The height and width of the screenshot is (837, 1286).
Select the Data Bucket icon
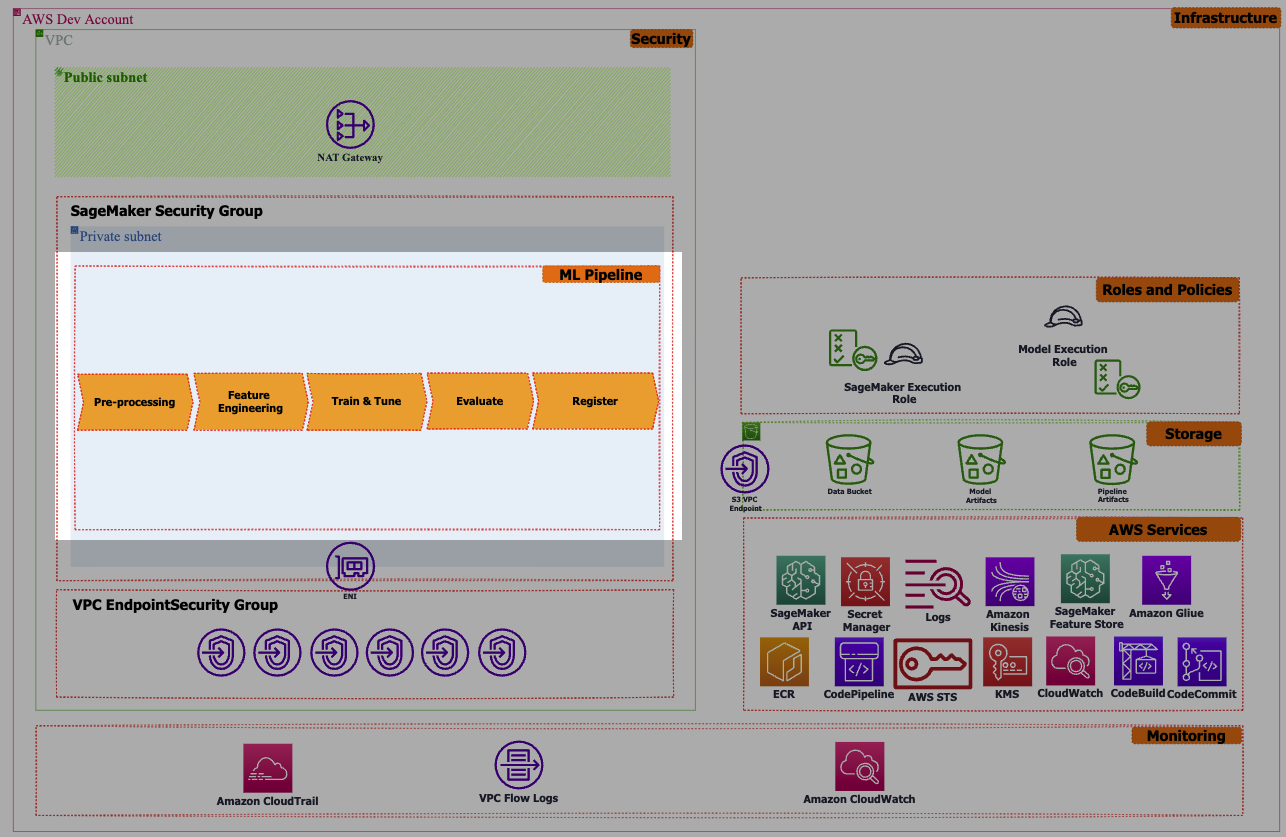click(x=849, y=460)
